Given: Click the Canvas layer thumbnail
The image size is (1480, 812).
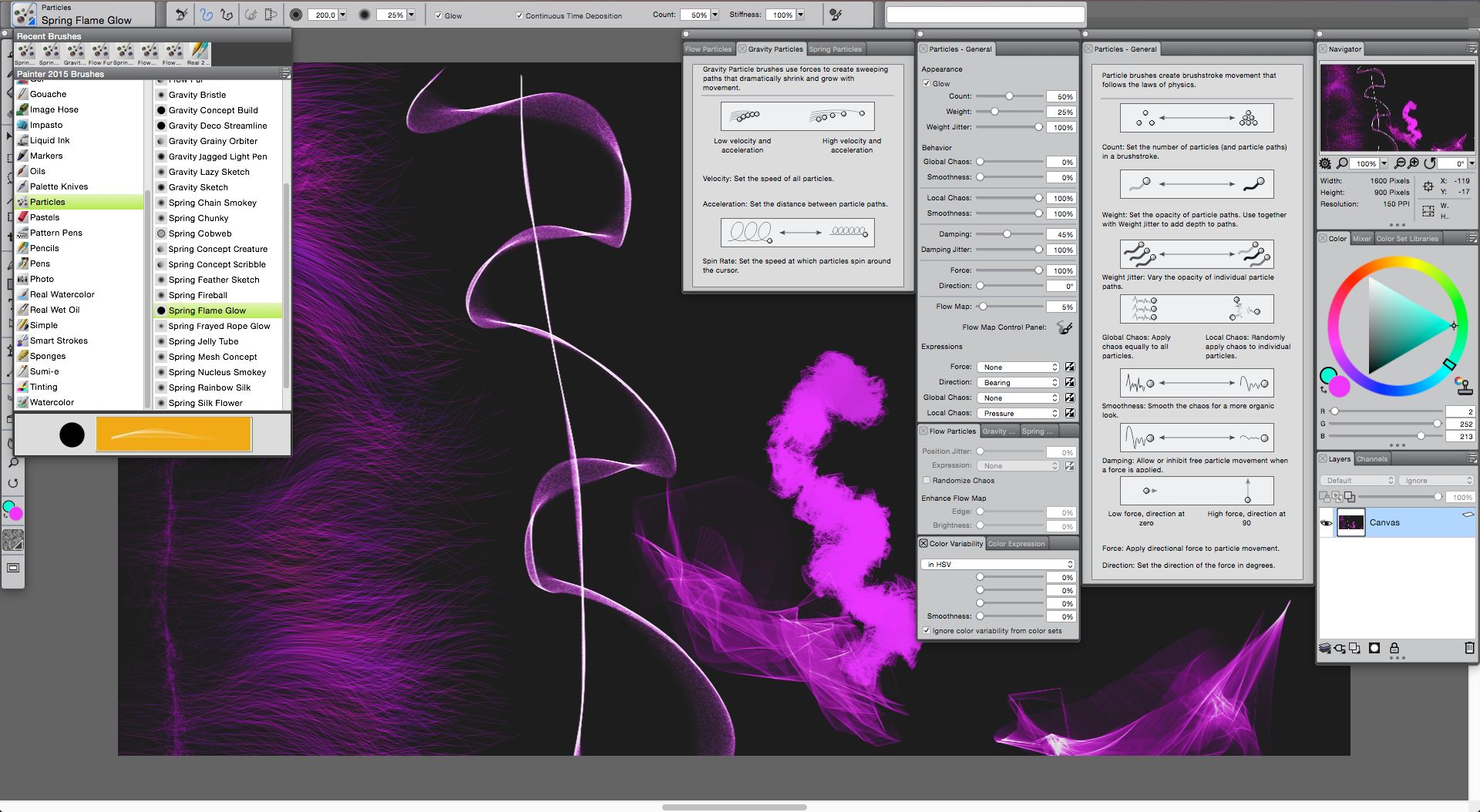Looking at the screenshot, I should [1350, 522].
